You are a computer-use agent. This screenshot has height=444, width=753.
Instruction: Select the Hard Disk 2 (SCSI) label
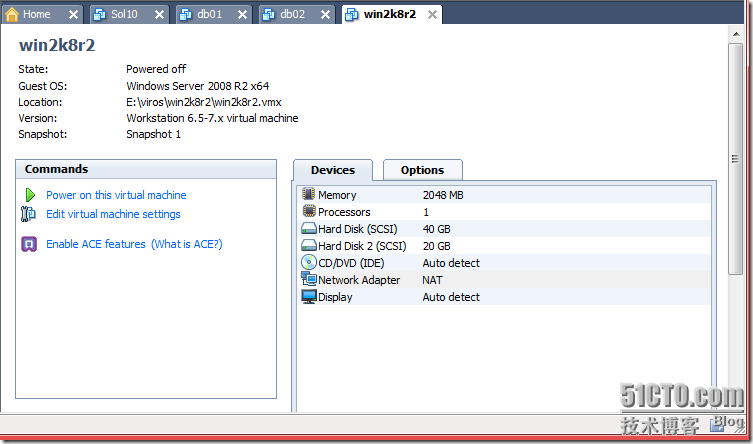pyautogui.click(x=362, y=246)
